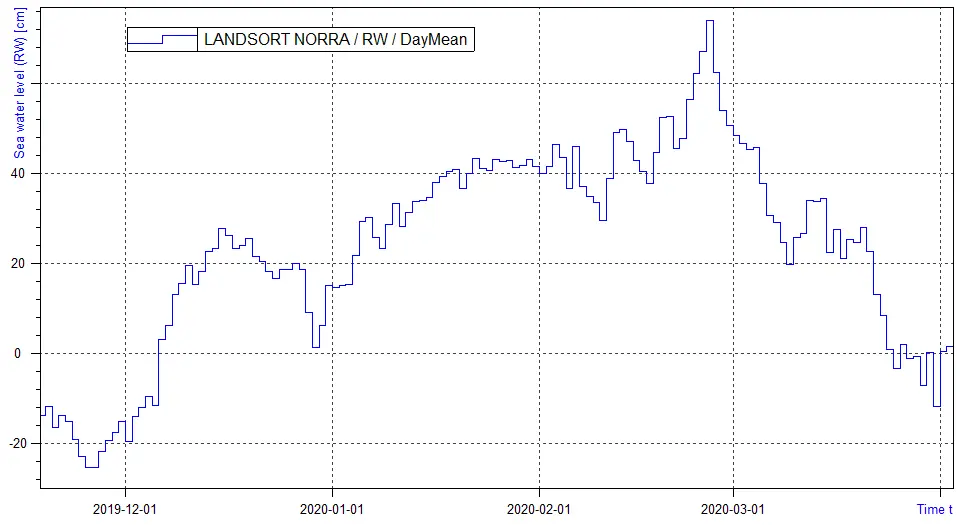Click the legend's step-line sample symbol
Screen dimensions: 960x525
[x=163, y=39]
